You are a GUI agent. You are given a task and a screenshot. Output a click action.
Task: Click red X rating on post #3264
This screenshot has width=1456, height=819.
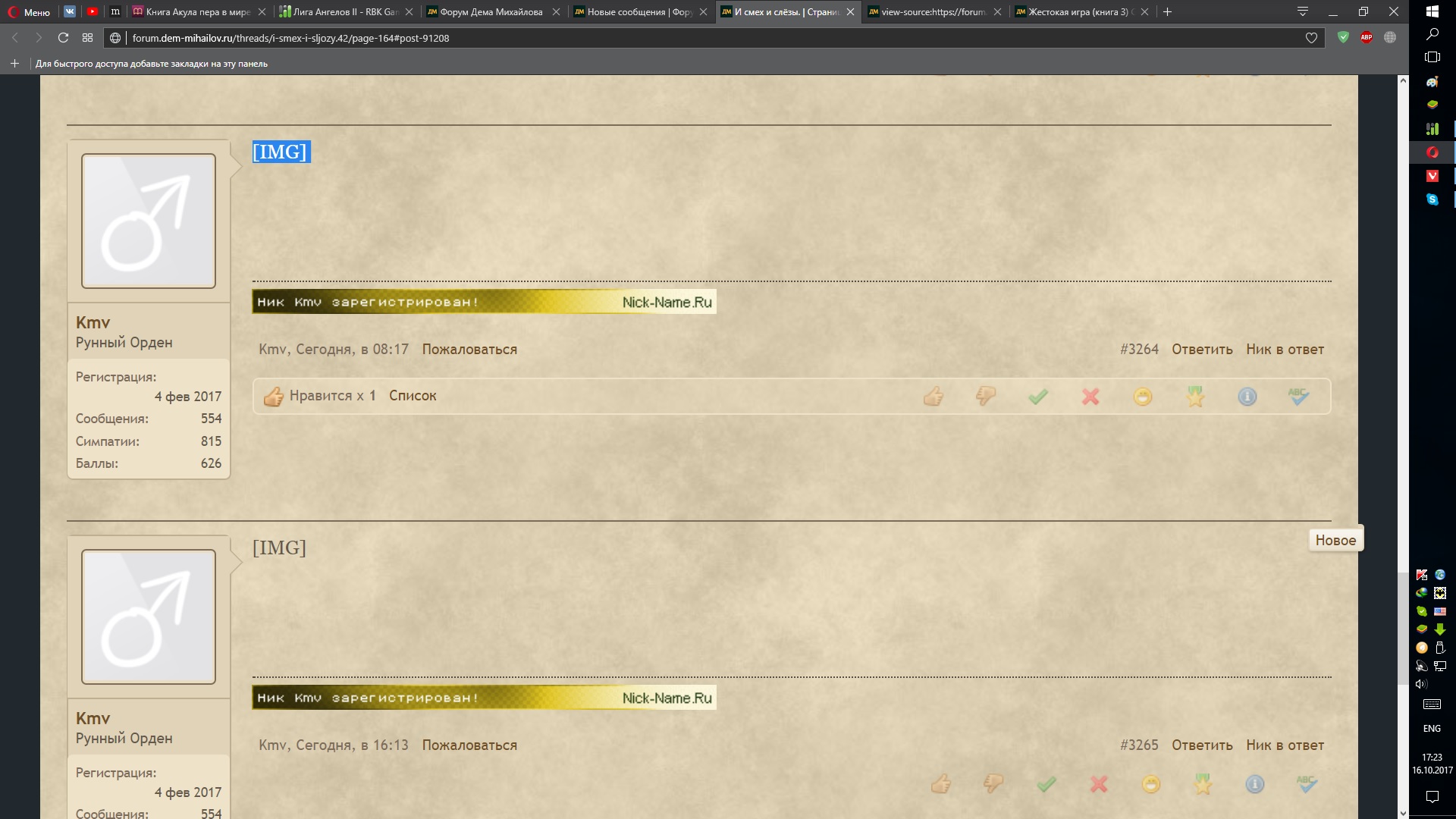1090,396
